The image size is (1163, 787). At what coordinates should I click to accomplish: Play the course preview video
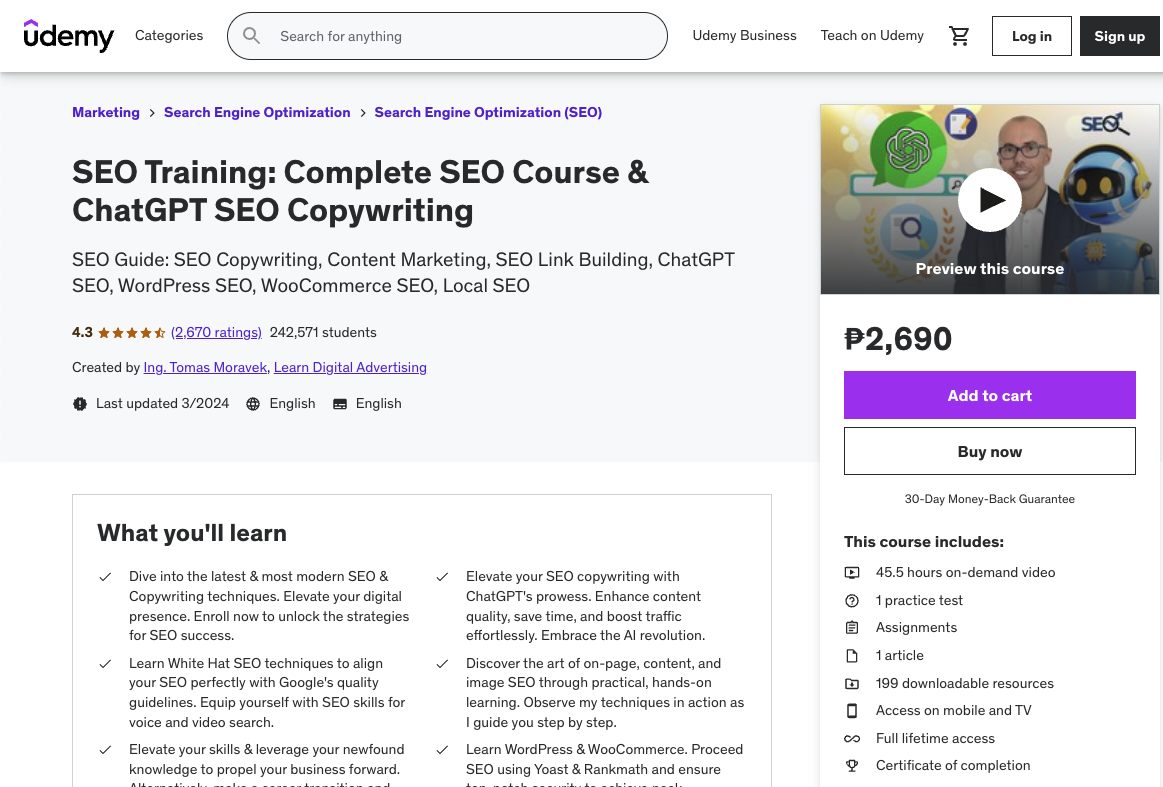pos(989,200)
